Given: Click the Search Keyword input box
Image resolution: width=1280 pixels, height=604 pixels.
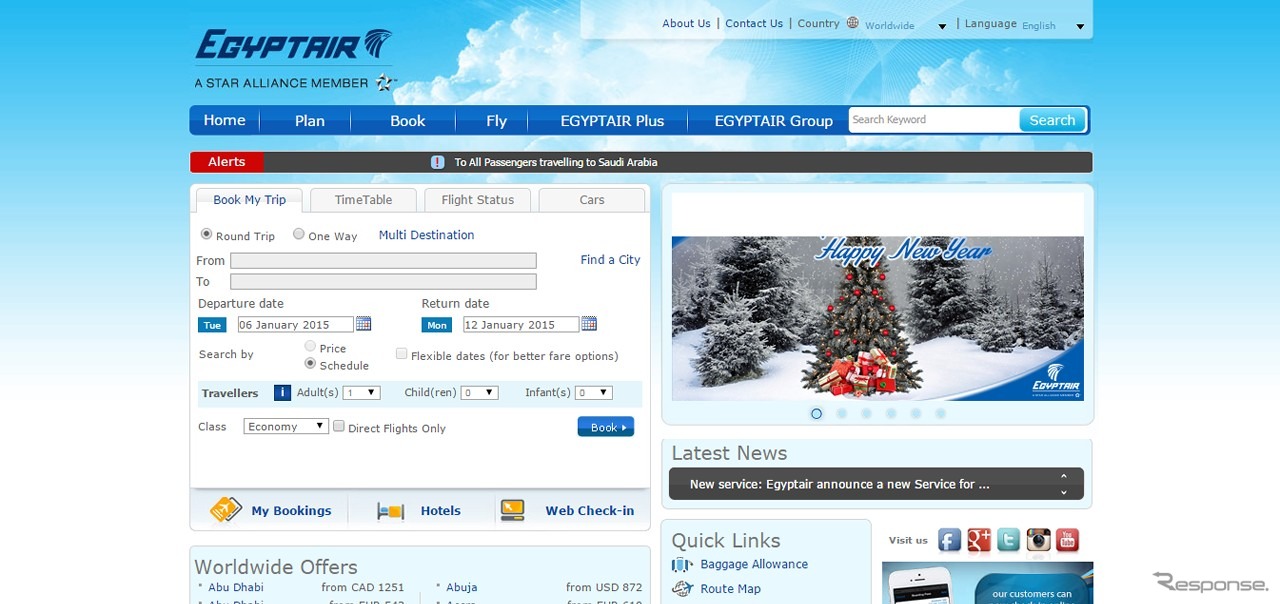Looking at the screenshot, I should (934, 120).
